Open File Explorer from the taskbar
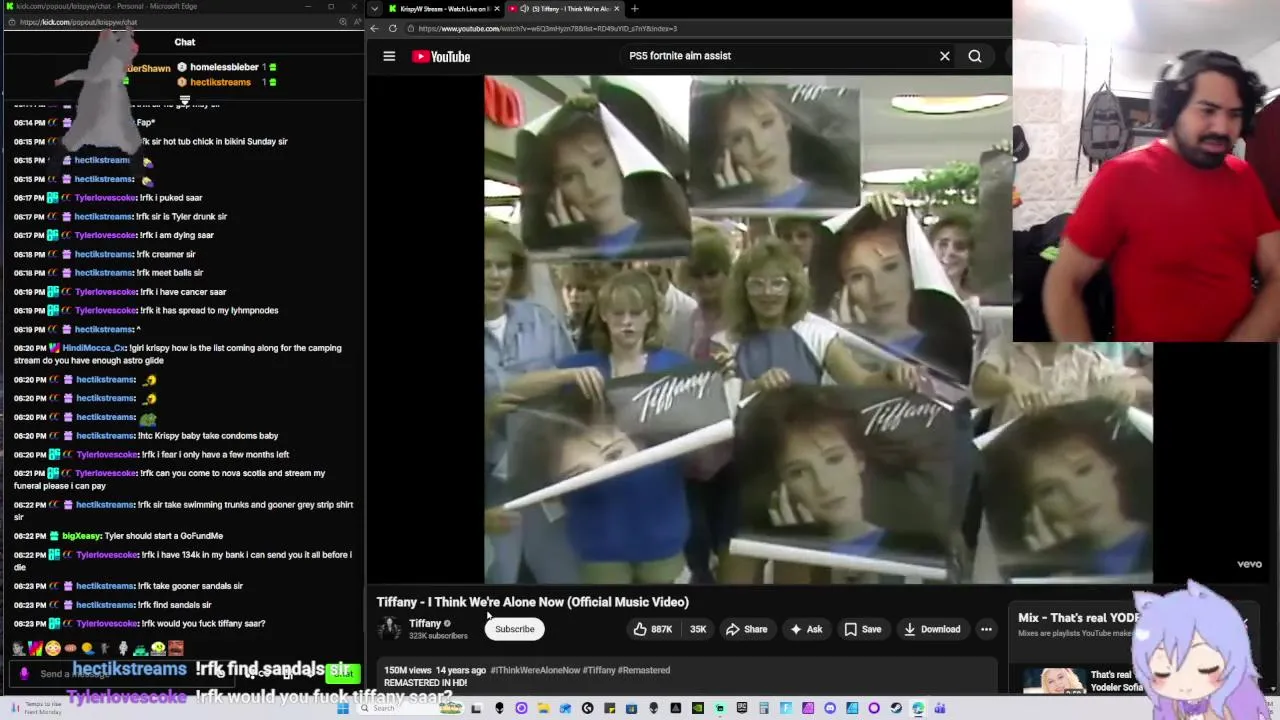The image size is (1280, 720). [x=543, y=708]
